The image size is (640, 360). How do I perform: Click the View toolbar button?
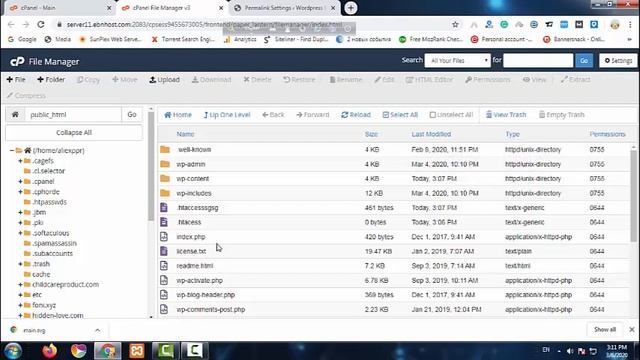(534, 80)
